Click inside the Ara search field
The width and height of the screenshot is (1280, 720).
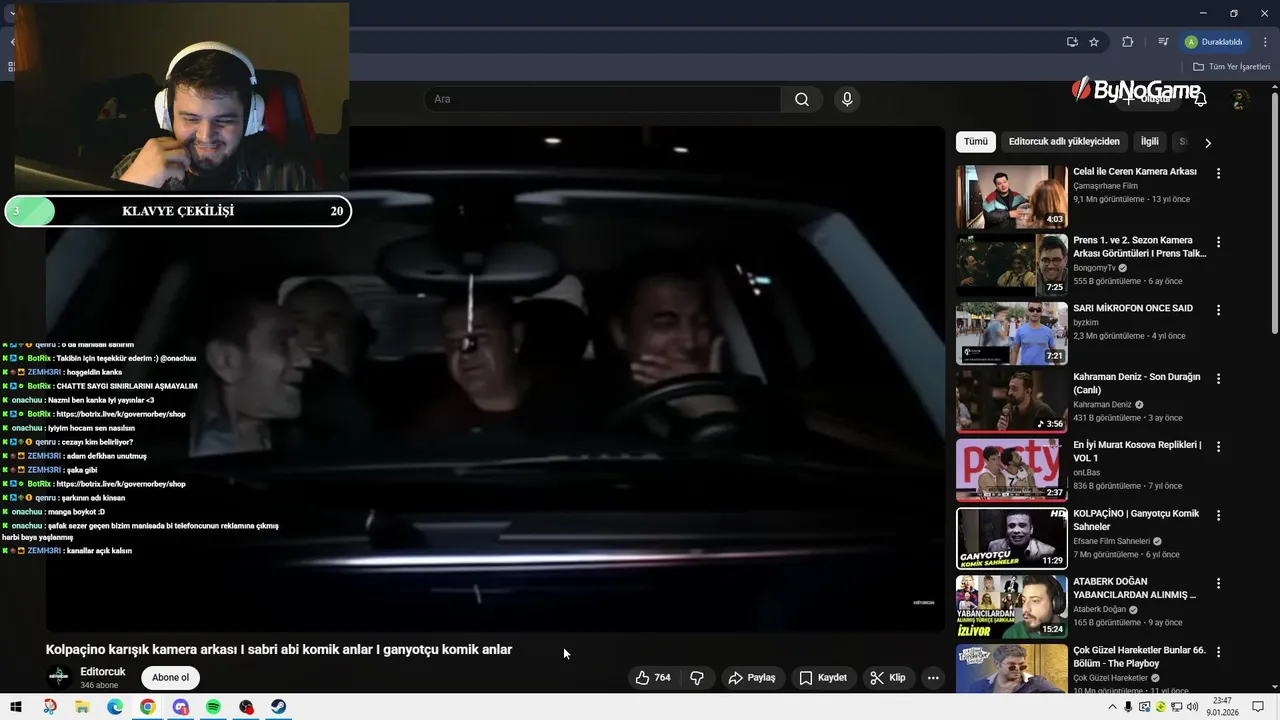(602, 99)
